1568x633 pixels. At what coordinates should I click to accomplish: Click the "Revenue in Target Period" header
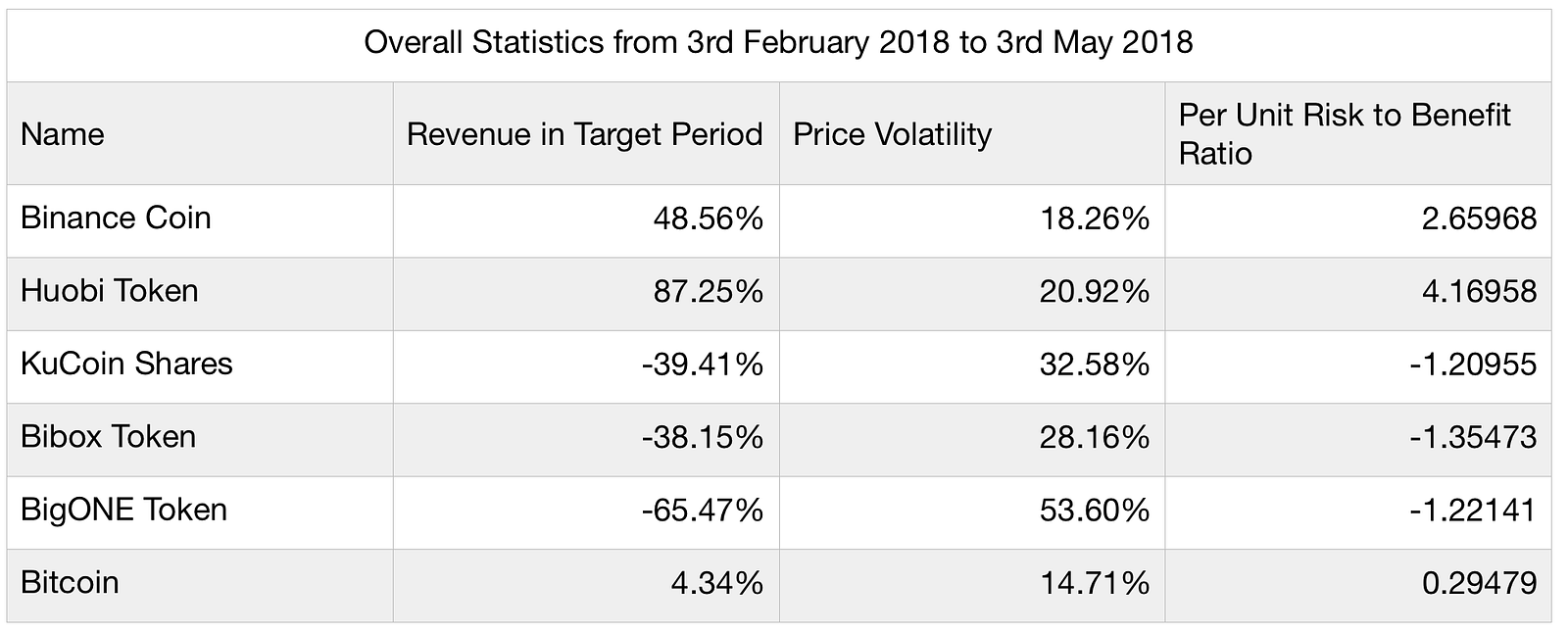click(584, 134)
